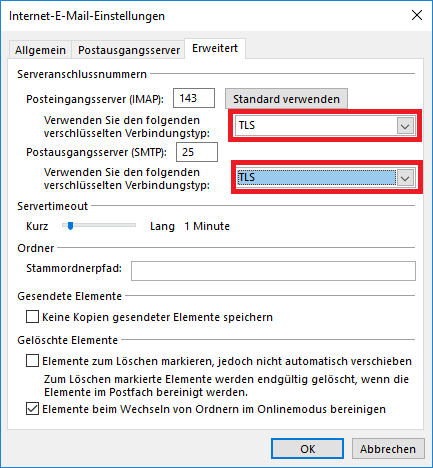
Task: Close the Internet-E-Mail-Einstellungen dialog
Action: pos(417,15)
